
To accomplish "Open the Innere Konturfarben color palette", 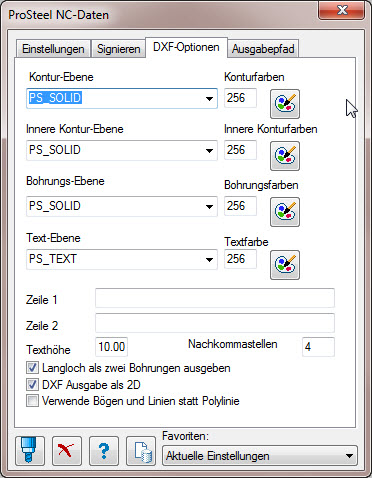I will 285,156.
